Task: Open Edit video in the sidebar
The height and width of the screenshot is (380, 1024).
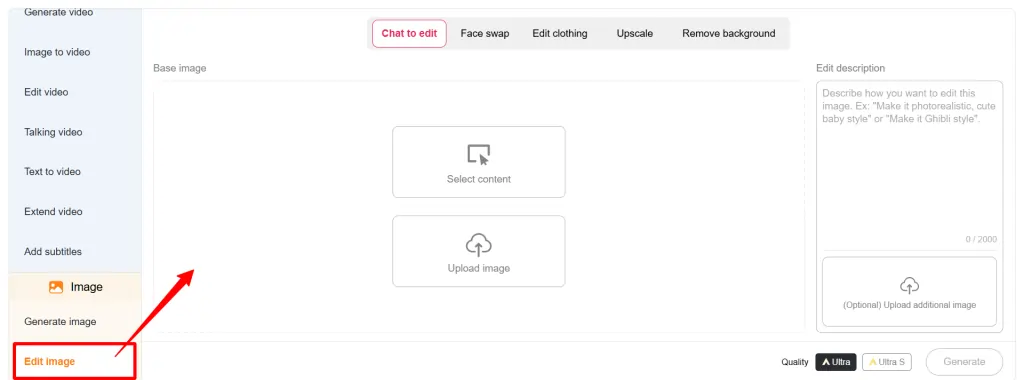Action: (x=46, y=92)
